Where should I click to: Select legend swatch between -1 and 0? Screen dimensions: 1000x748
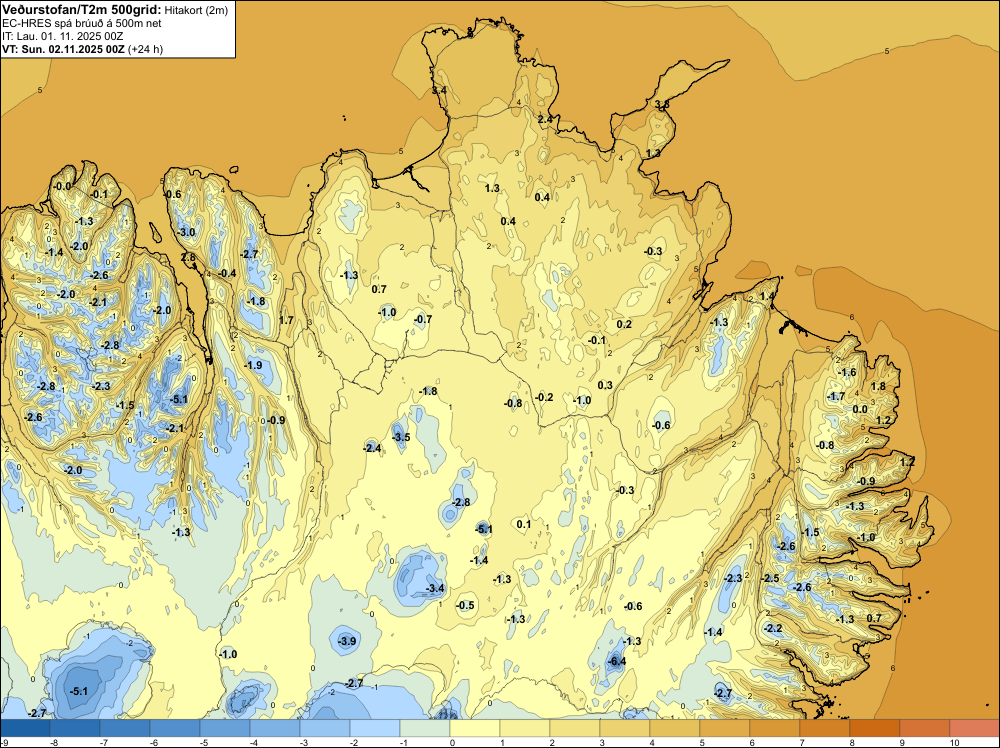pyautogui.click(x=425, y=728)
